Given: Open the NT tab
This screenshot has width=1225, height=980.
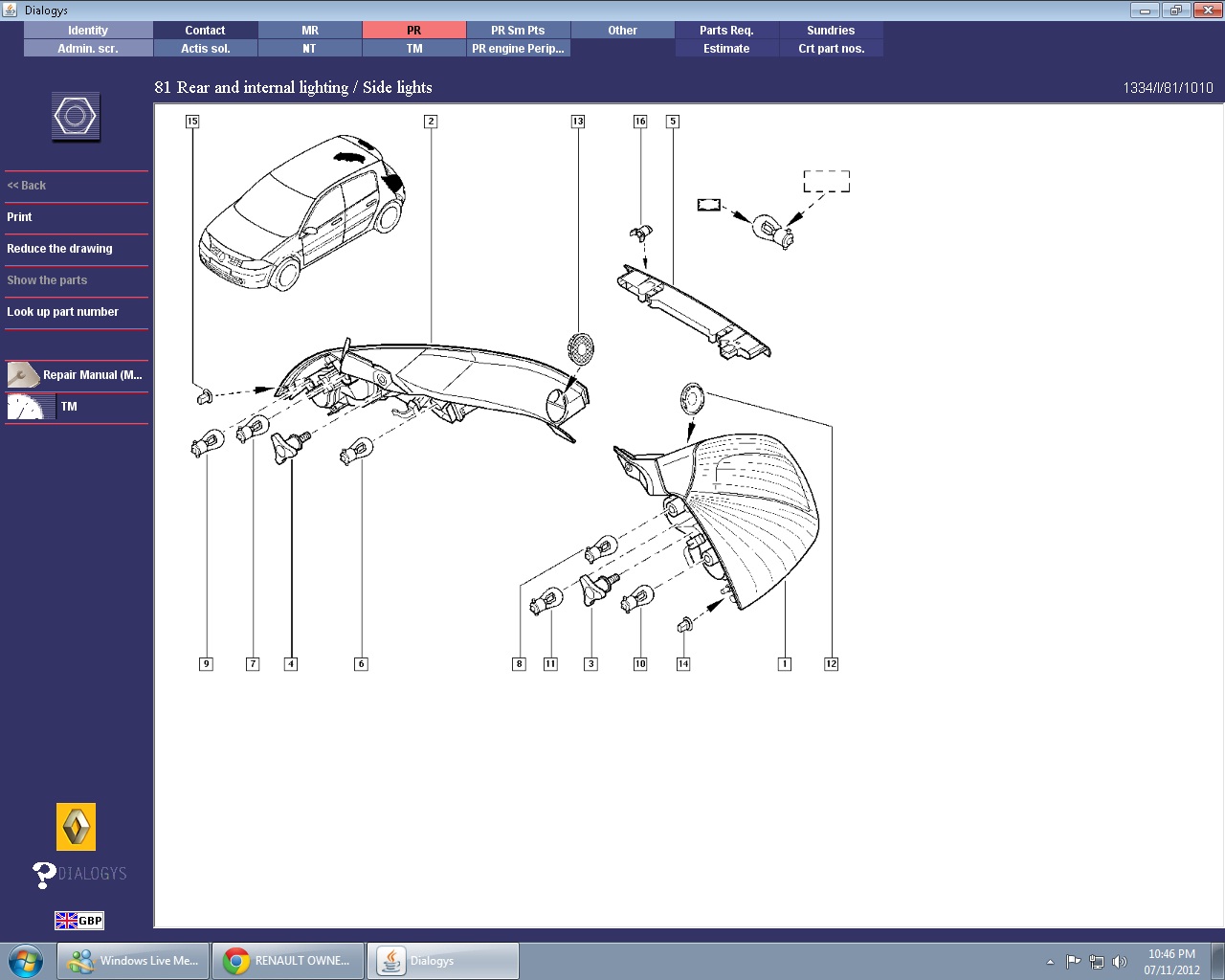Looking at the screenshot, I should [x=310, y=49].
